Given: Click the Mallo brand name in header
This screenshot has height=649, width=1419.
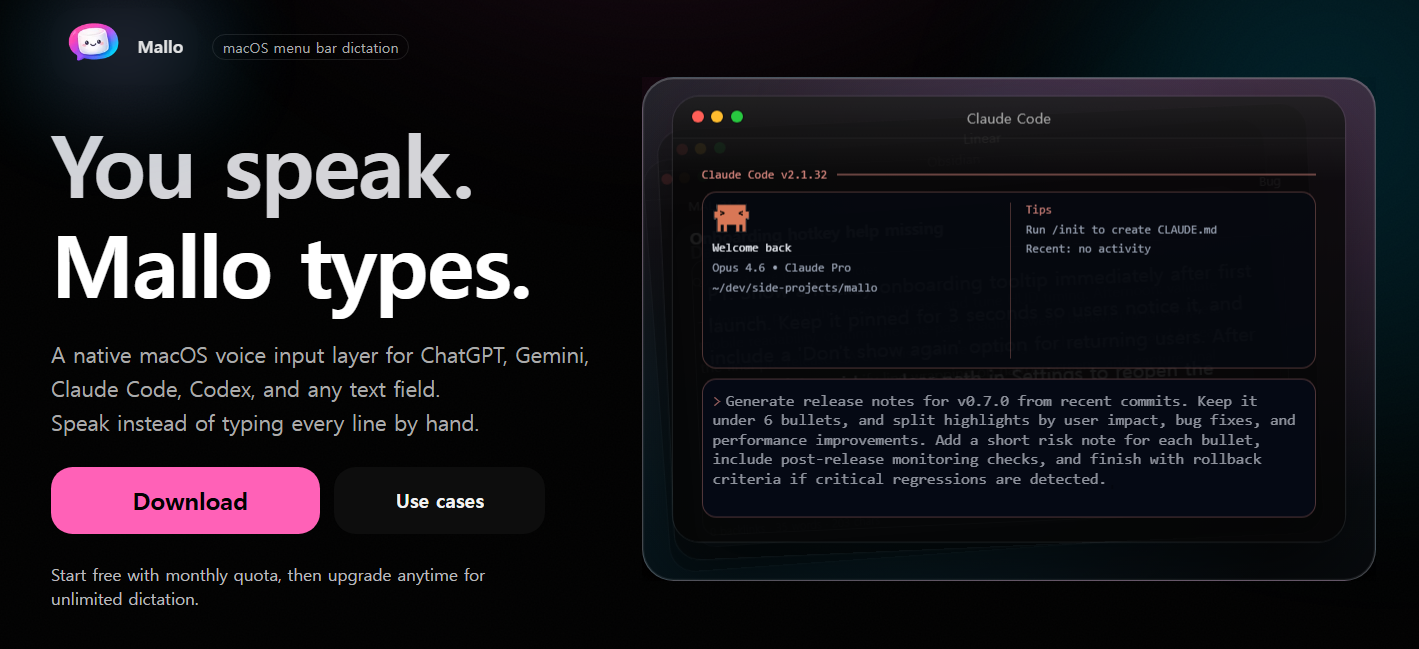Looking at the screenshot, I should 160,47.
